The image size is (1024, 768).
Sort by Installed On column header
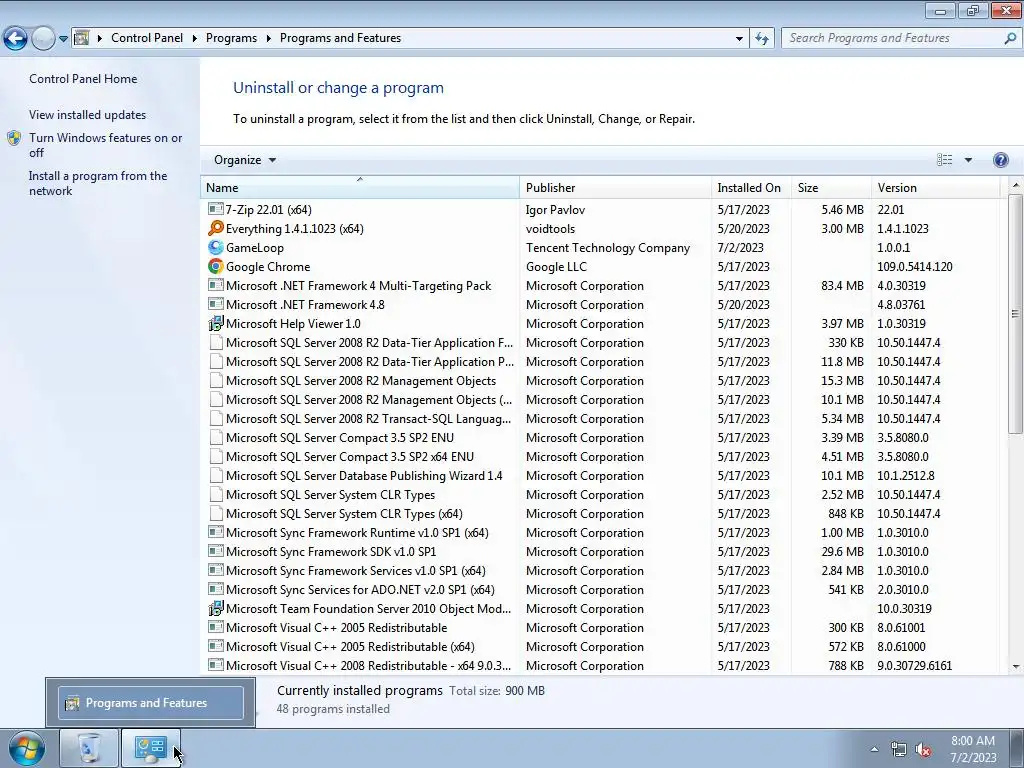click(751, 187)
